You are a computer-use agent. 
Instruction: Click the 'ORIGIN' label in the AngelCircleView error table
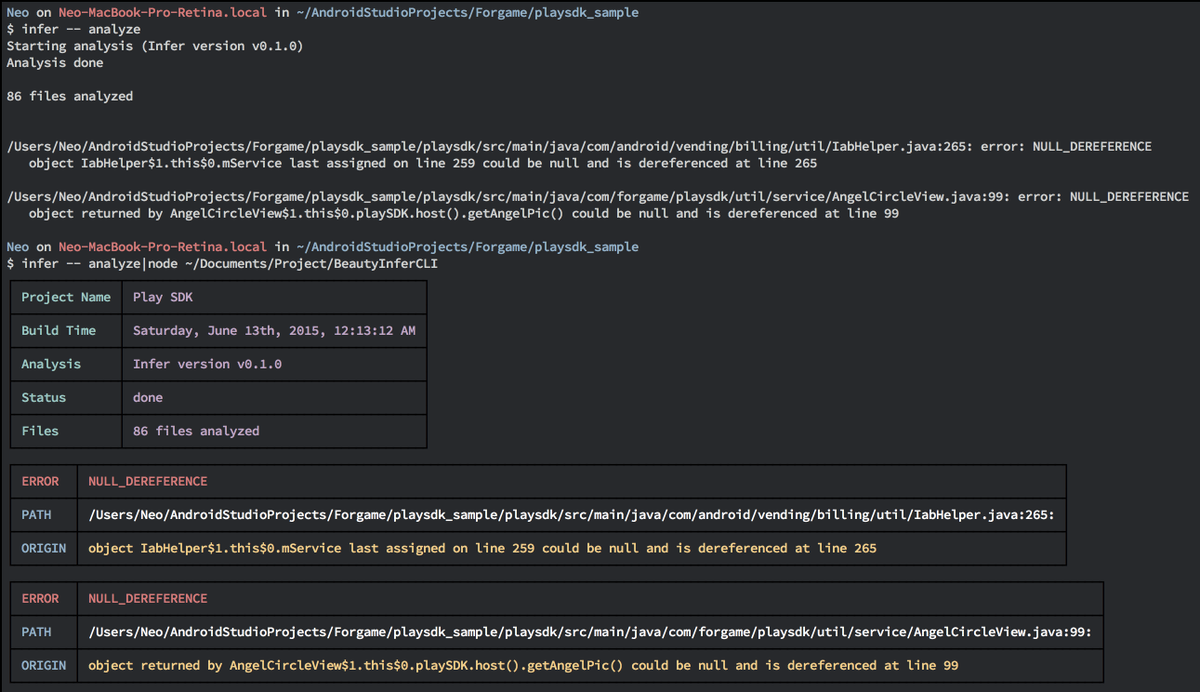click(44, 665)
